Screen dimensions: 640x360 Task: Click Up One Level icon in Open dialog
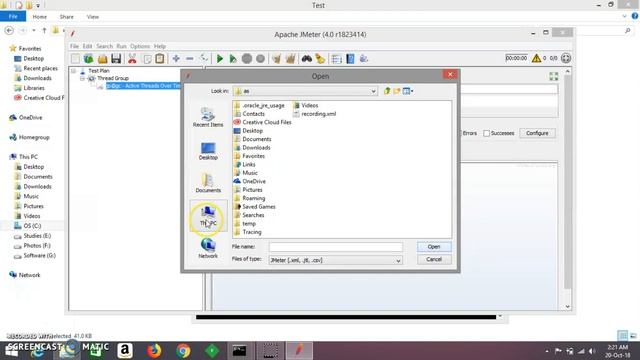click(x=387, y=91)
